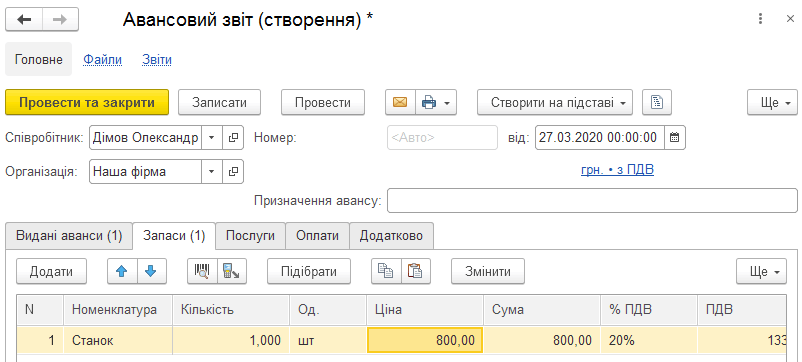Screen dimensions: 802x362
Task: Select the Ціна cell 800,00
Action: pyautogui.click(x=425, y=340)
